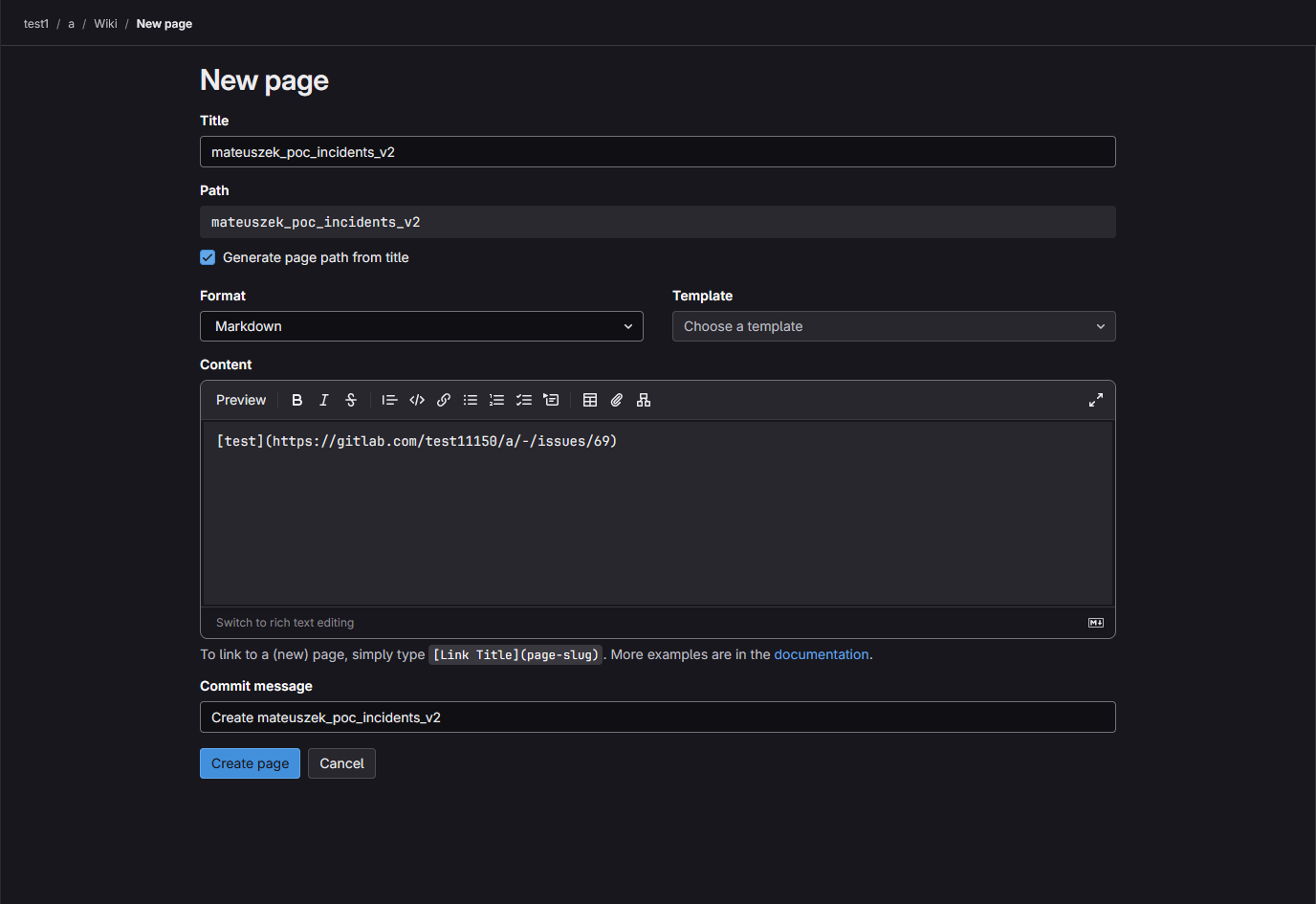Add a link via toolbar
1316x904 pixels.
444,400
